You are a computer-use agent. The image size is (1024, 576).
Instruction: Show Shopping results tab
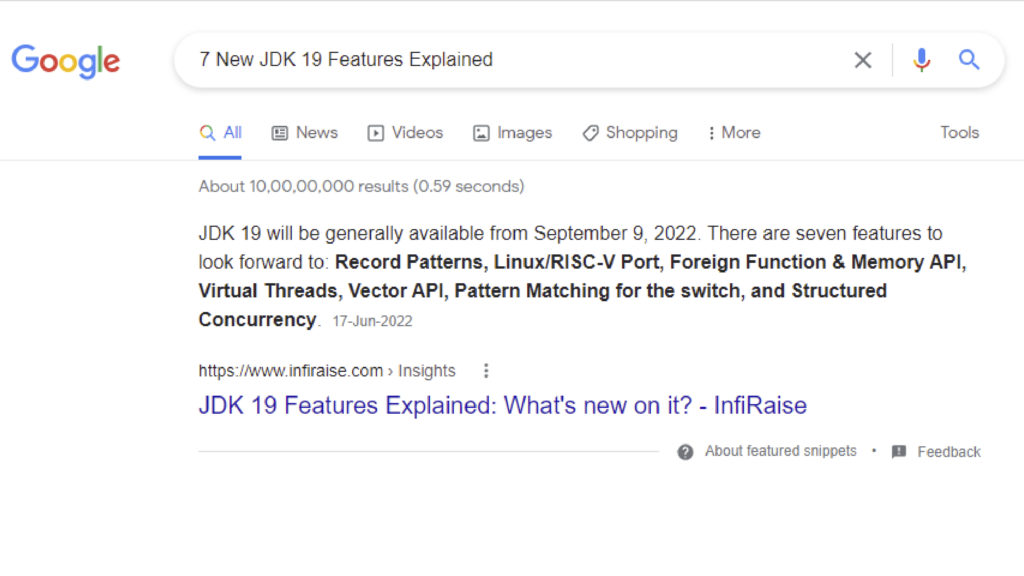tap(630, 133)
